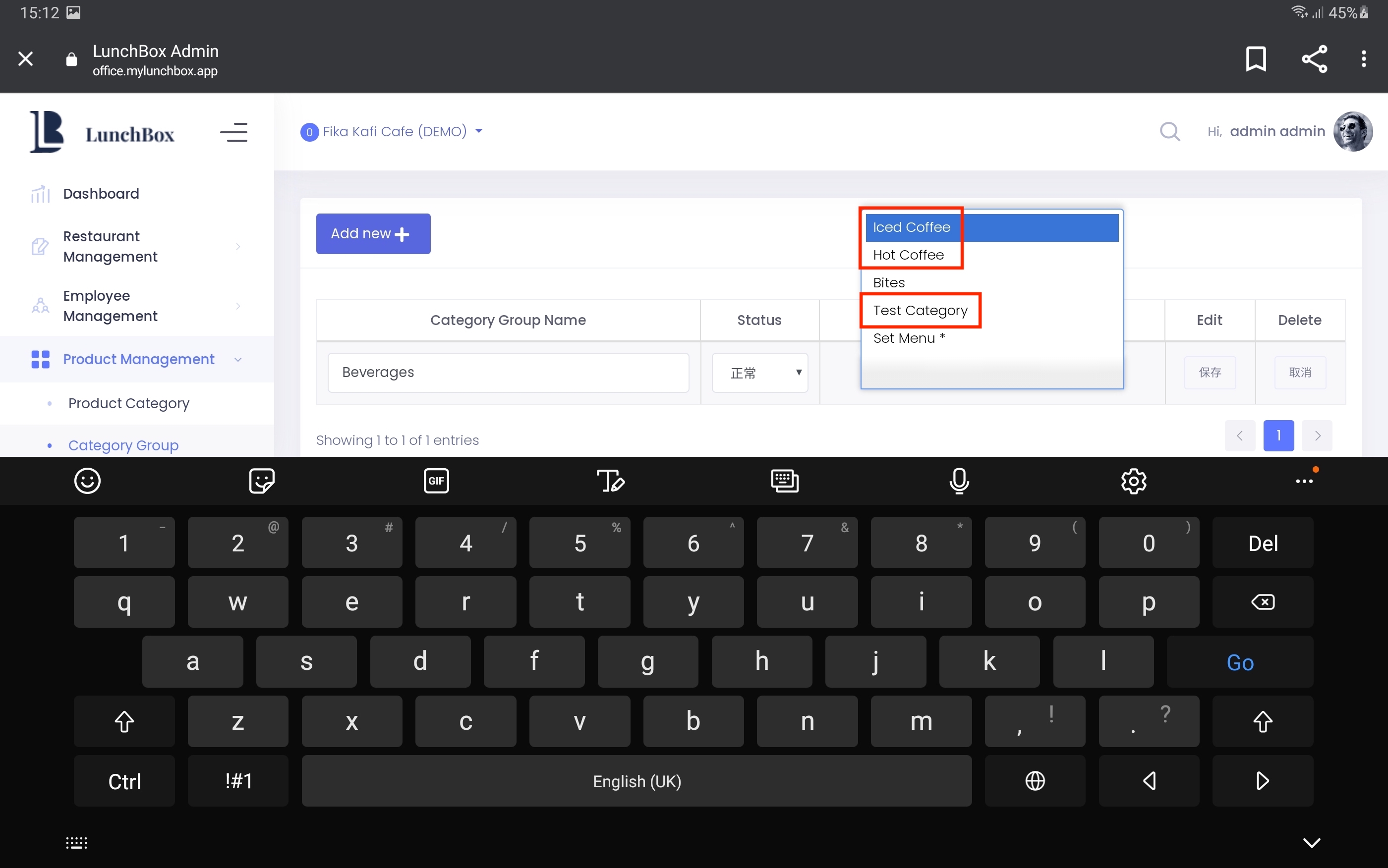The image size is (1388, 868).
Task: Tap the browser share icon
Action: (1314, 58)
